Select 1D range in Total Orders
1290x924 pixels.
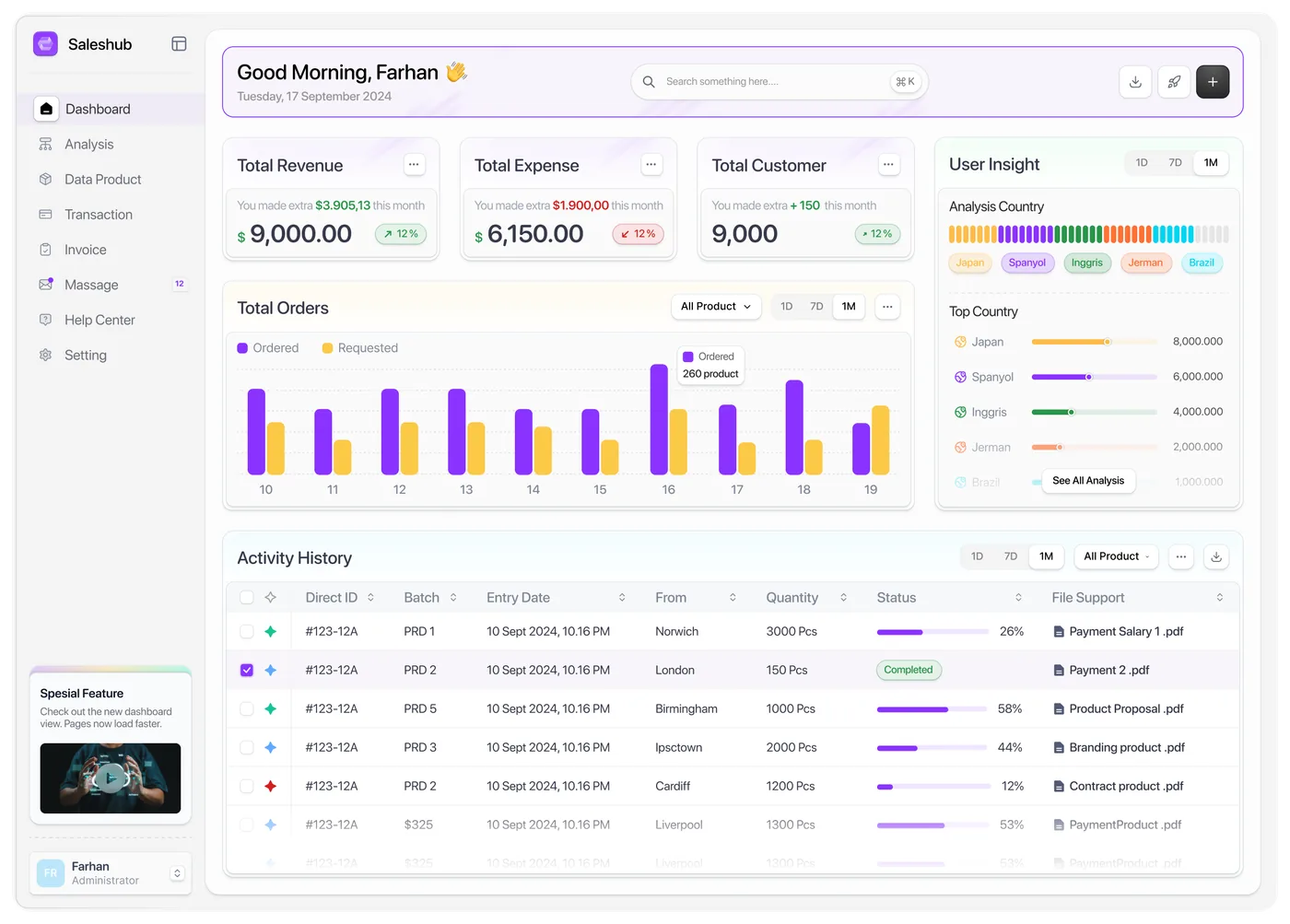(786, 307)
